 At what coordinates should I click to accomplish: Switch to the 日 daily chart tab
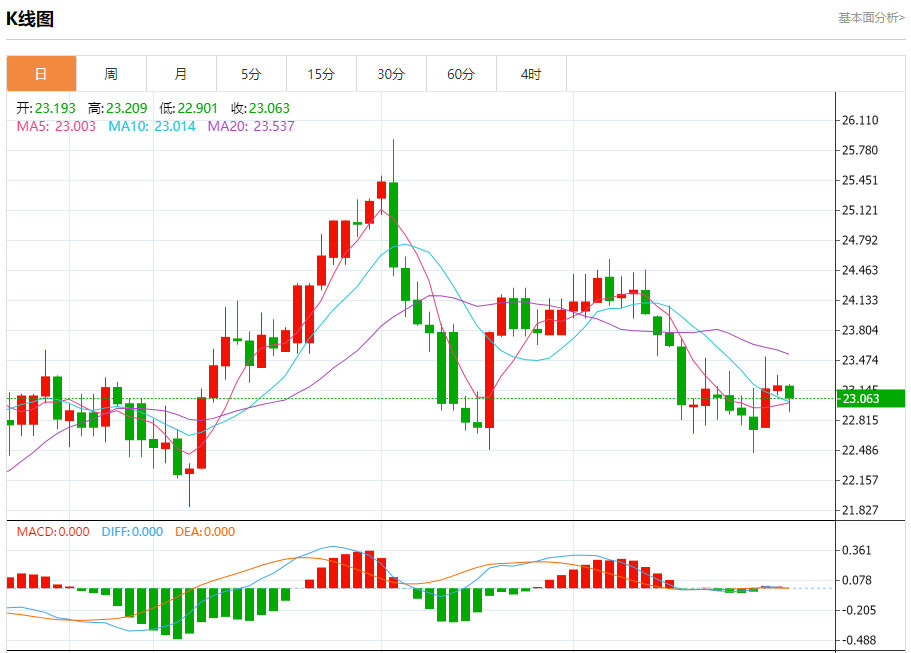(x=41, y=74)
